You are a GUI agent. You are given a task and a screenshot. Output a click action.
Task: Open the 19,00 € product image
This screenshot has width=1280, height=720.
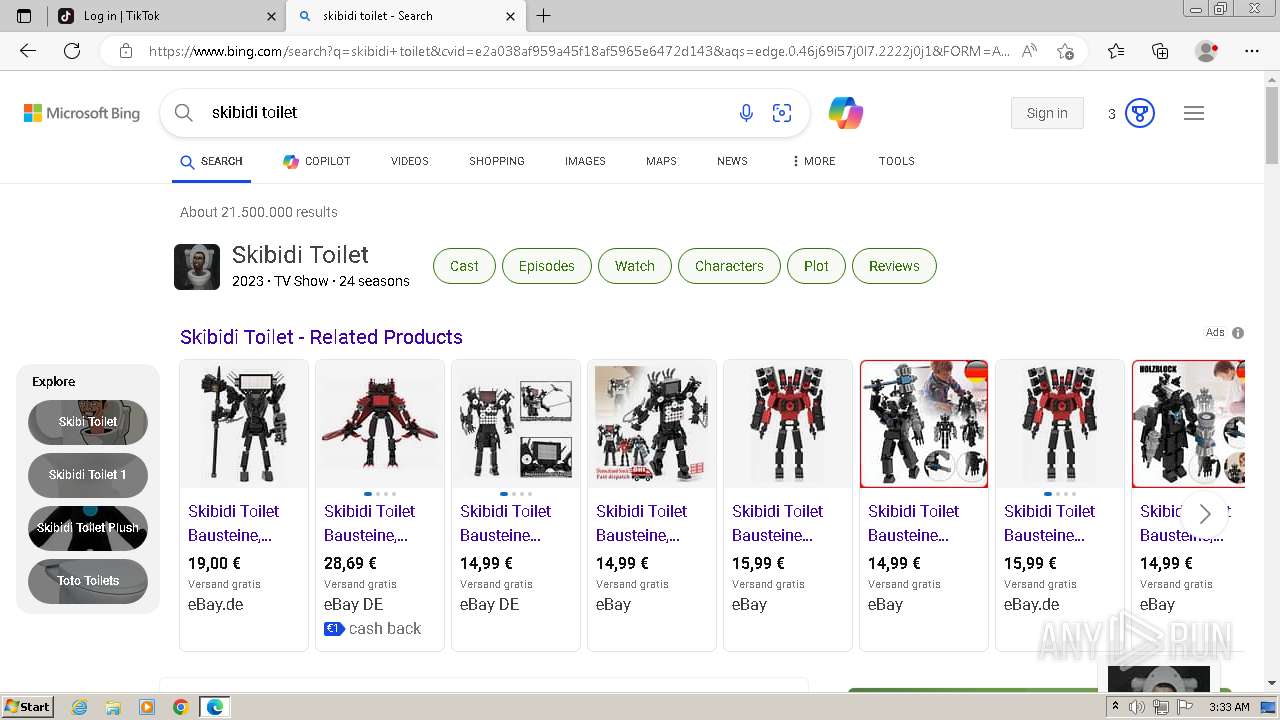(244, 424)
